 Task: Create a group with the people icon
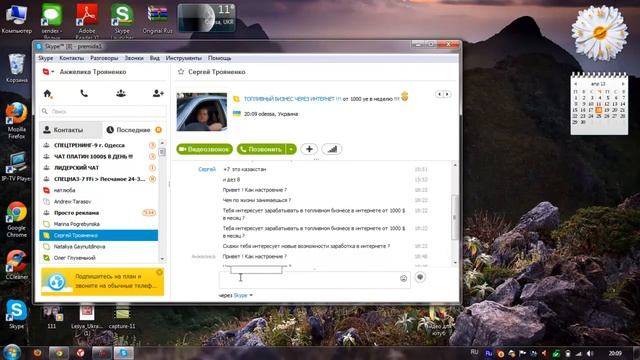click(x=121, y=94)
